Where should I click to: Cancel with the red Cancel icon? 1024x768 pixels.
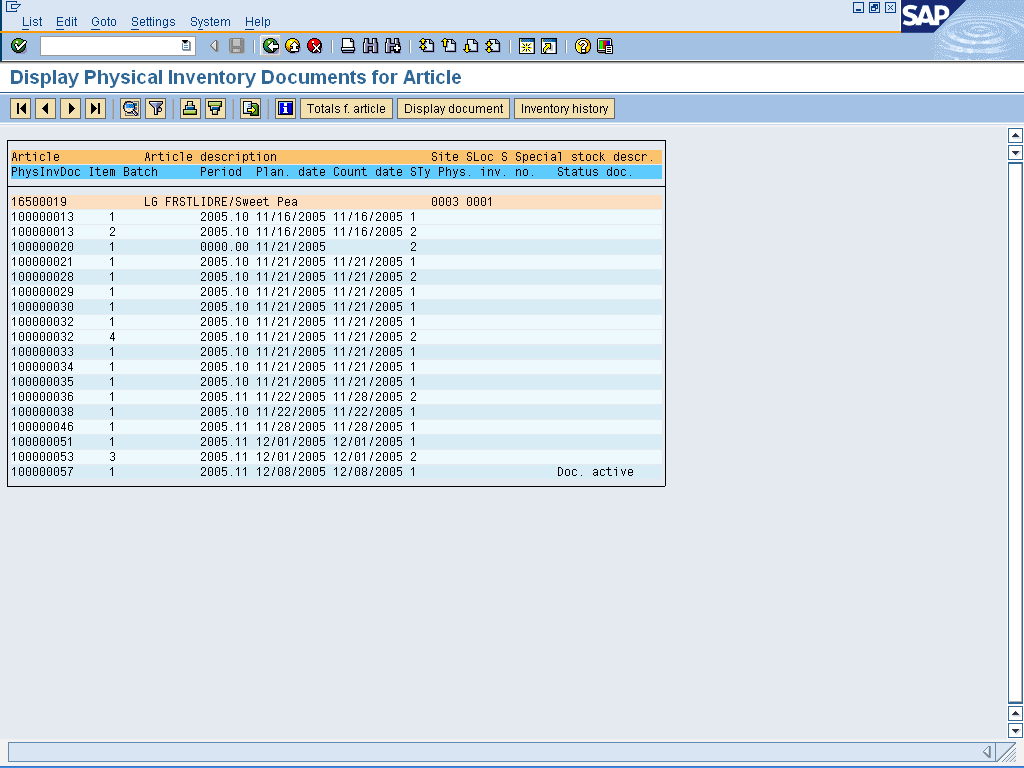click(315, 46)
